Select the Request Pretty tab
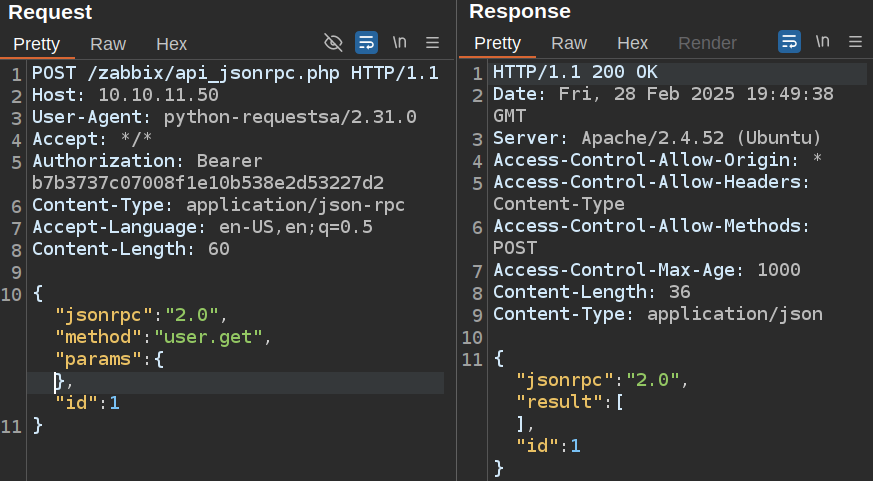 click(37, 44)
